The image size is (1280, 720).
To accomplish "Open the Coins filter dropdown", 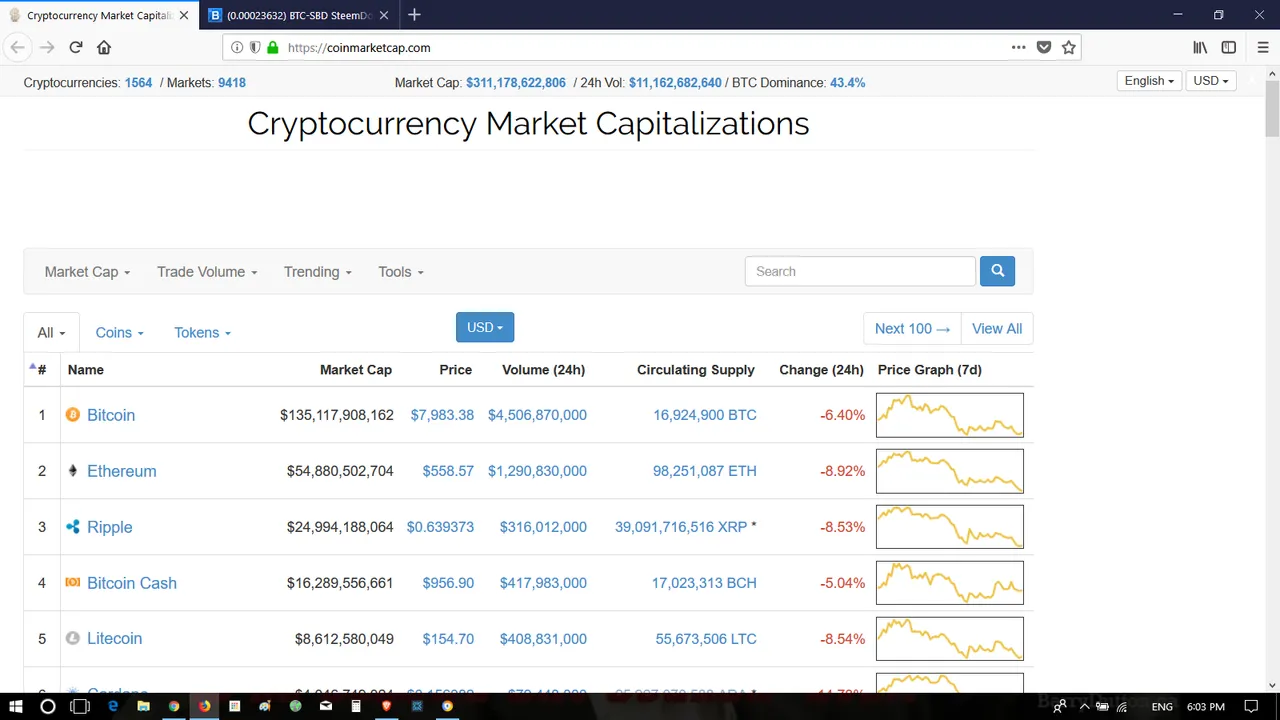I will click(x=119, y=333).
